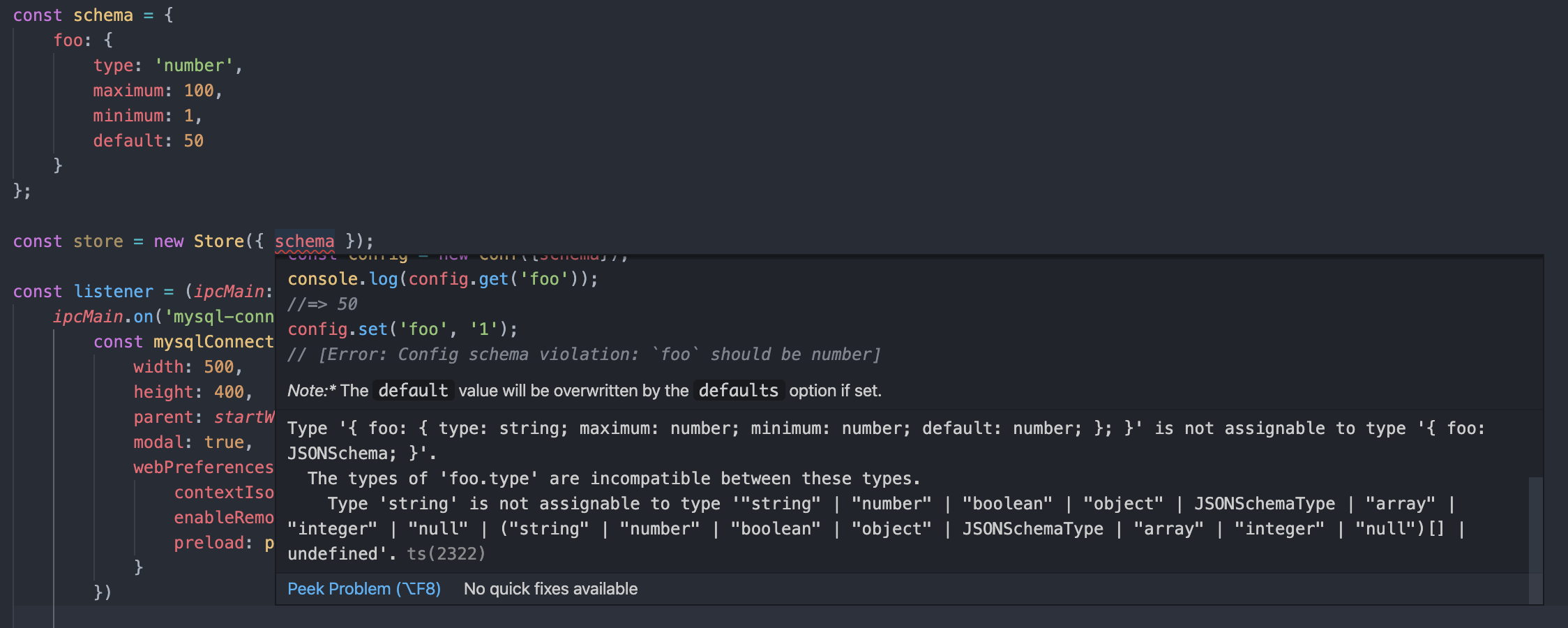Viewport: 1568px width, 628px height.
Task: Click the listener constant declaration
Action: click(113, 291)
